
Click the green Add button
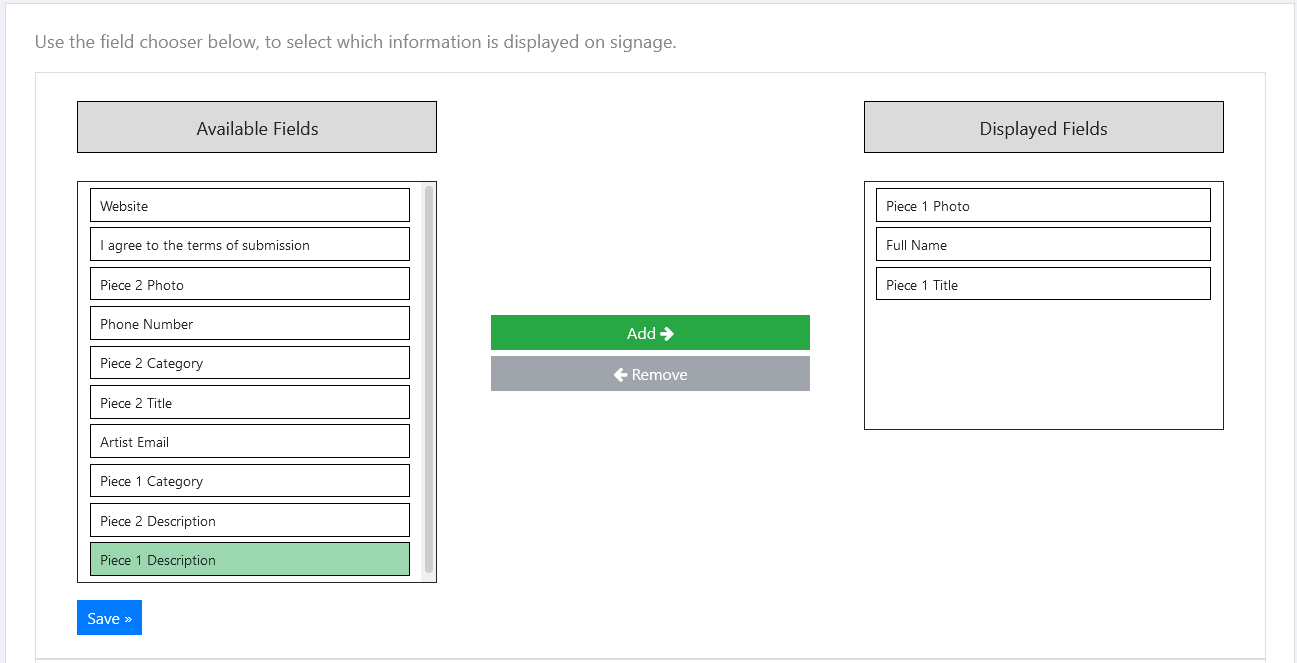[x=650, y=333]
